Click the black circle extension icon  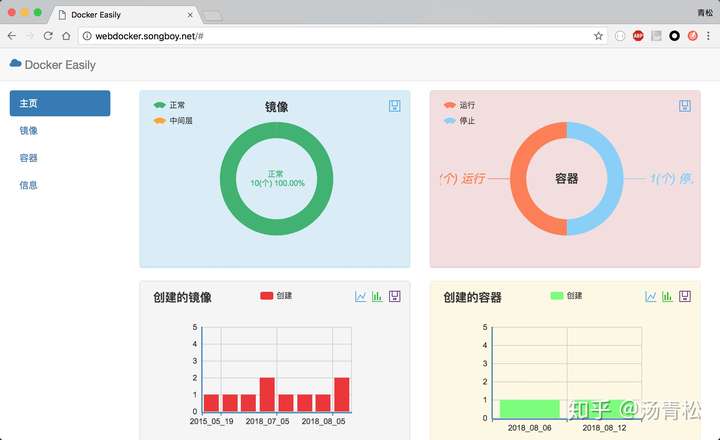coord(674,36)
